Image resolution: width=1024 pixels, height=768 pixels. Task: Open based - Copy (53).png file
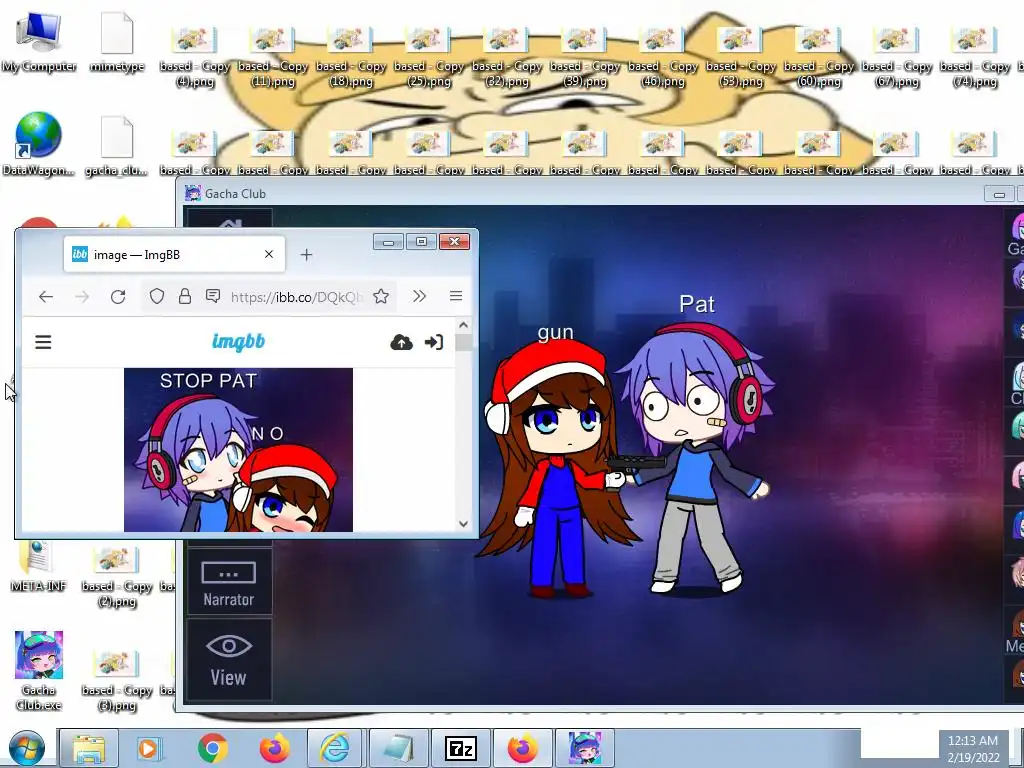tap(741, 56)
